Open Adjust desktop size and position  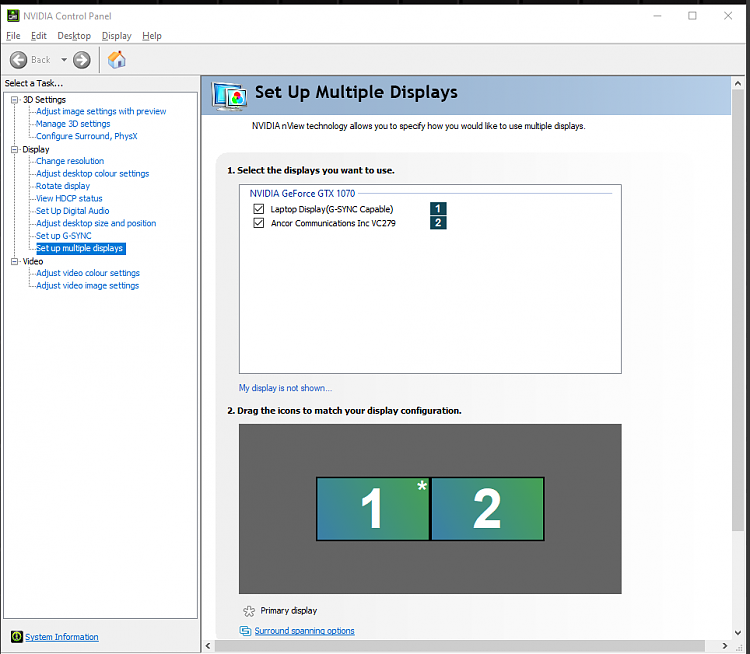[96, 223]
